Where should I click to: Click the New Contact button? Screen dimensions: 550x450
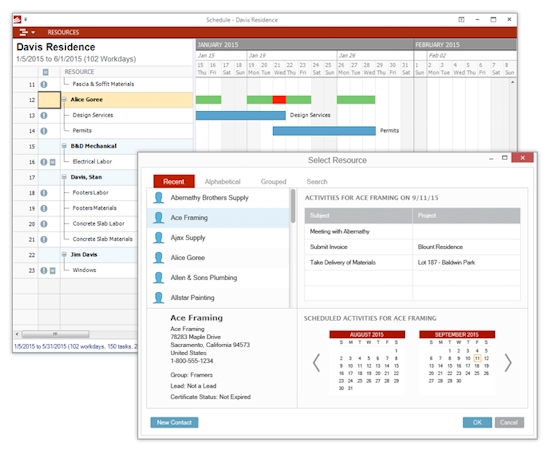(x=174, y=422)
